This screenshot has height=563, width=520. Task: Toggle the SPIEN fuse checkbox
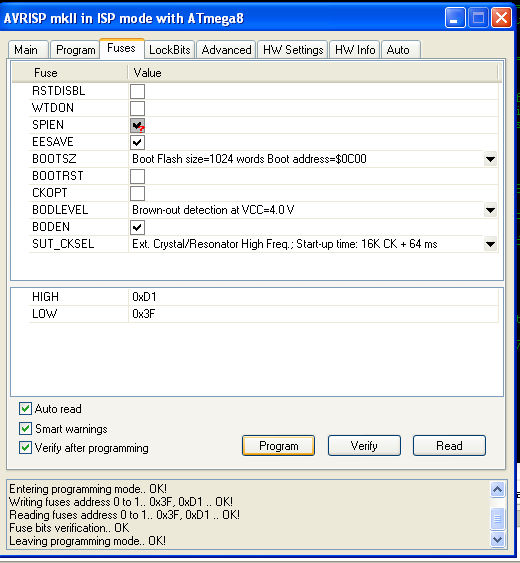137,125
